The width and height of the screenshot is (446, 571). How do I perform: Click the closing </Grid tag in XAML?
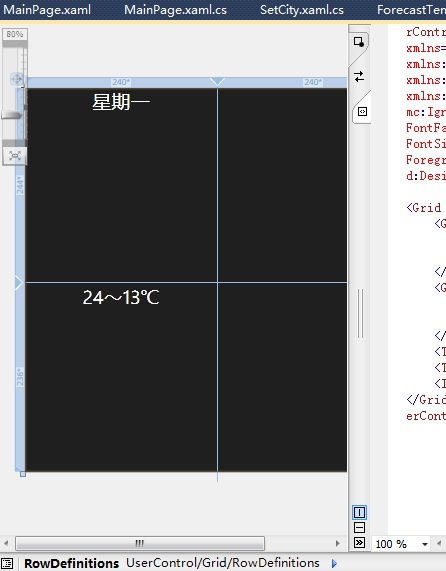pos(426,400)
